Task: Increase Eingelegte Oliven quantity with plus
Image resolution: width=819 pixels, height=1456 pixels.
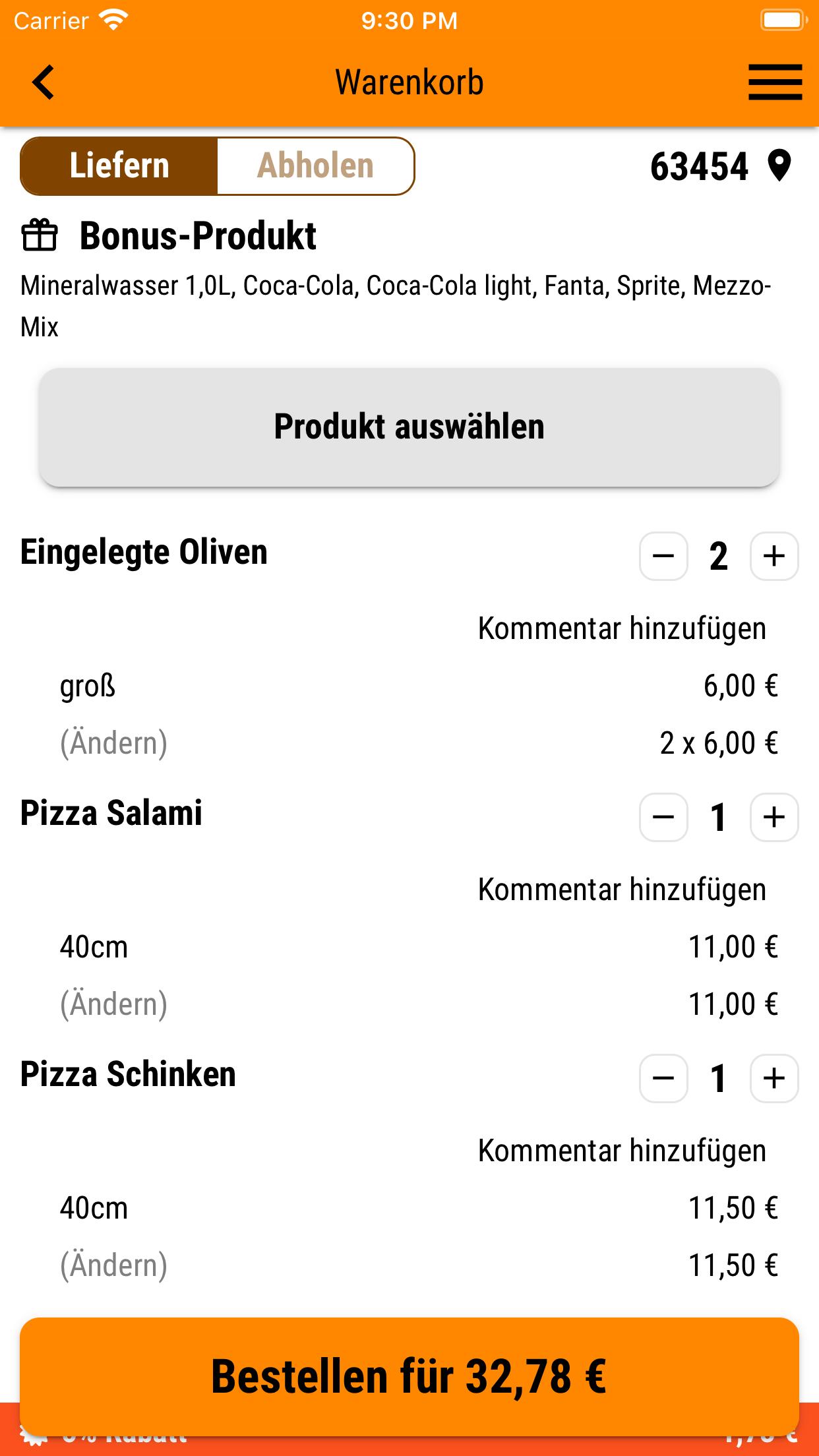Action: click(x=774, y=557)
